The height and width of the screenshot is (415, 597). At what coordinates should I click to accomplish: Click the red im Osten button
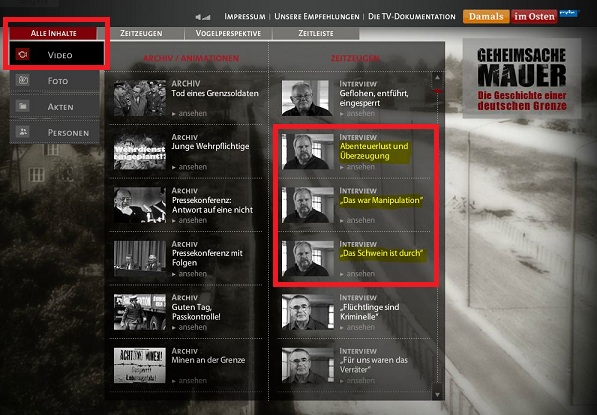point(534,16)
